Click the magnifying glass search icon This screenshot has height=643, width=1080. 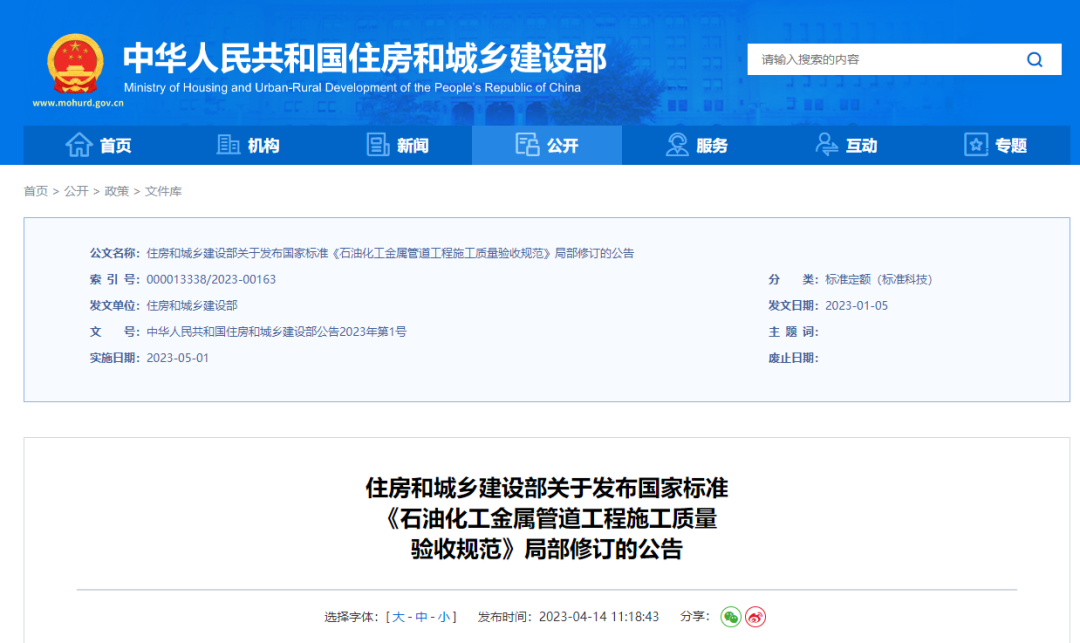coord(1034,59)
